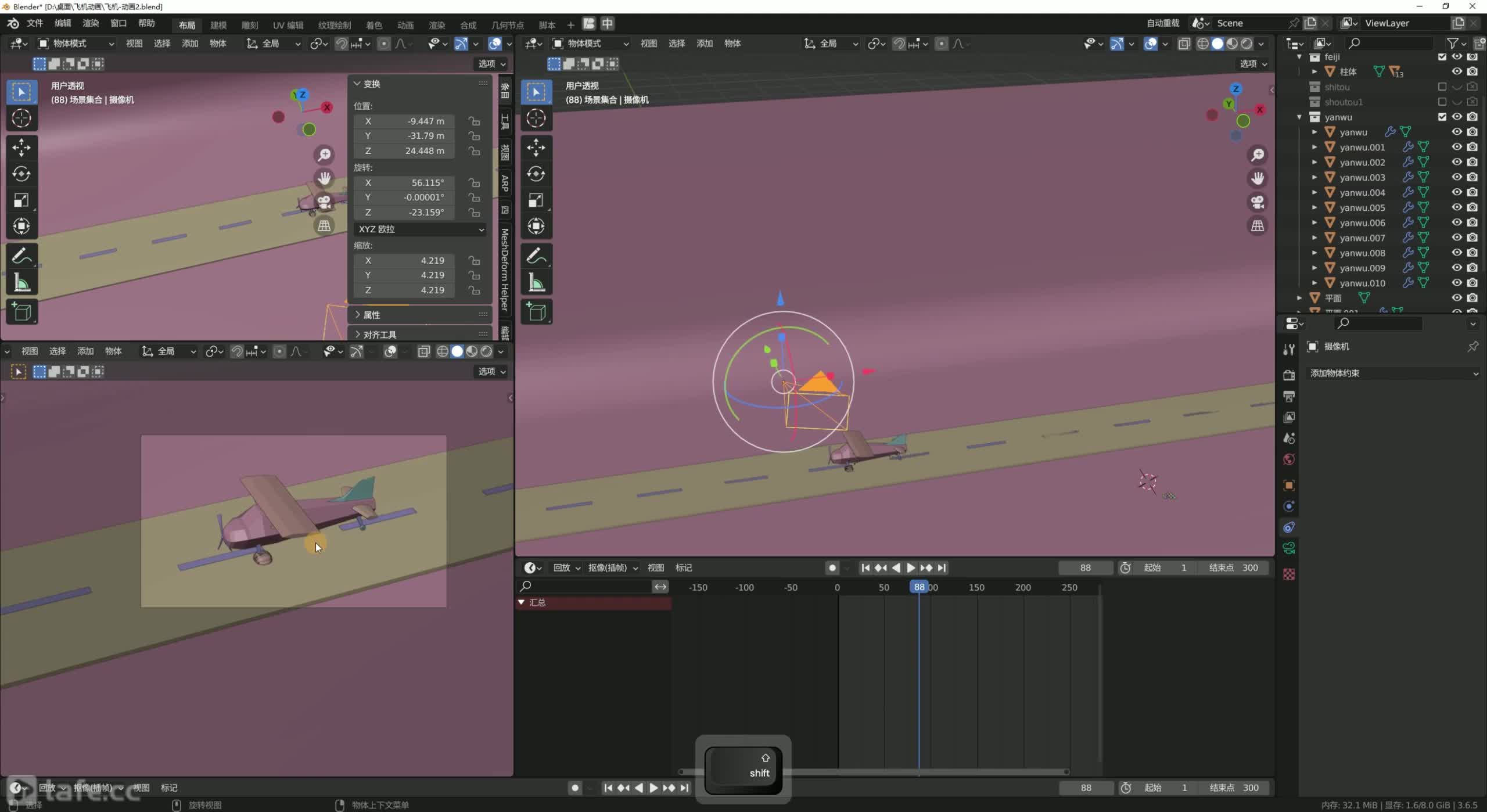Toggle camera view icon in right viewport
Viewport: 1487px width, 812px height.
pos(1258,202)
